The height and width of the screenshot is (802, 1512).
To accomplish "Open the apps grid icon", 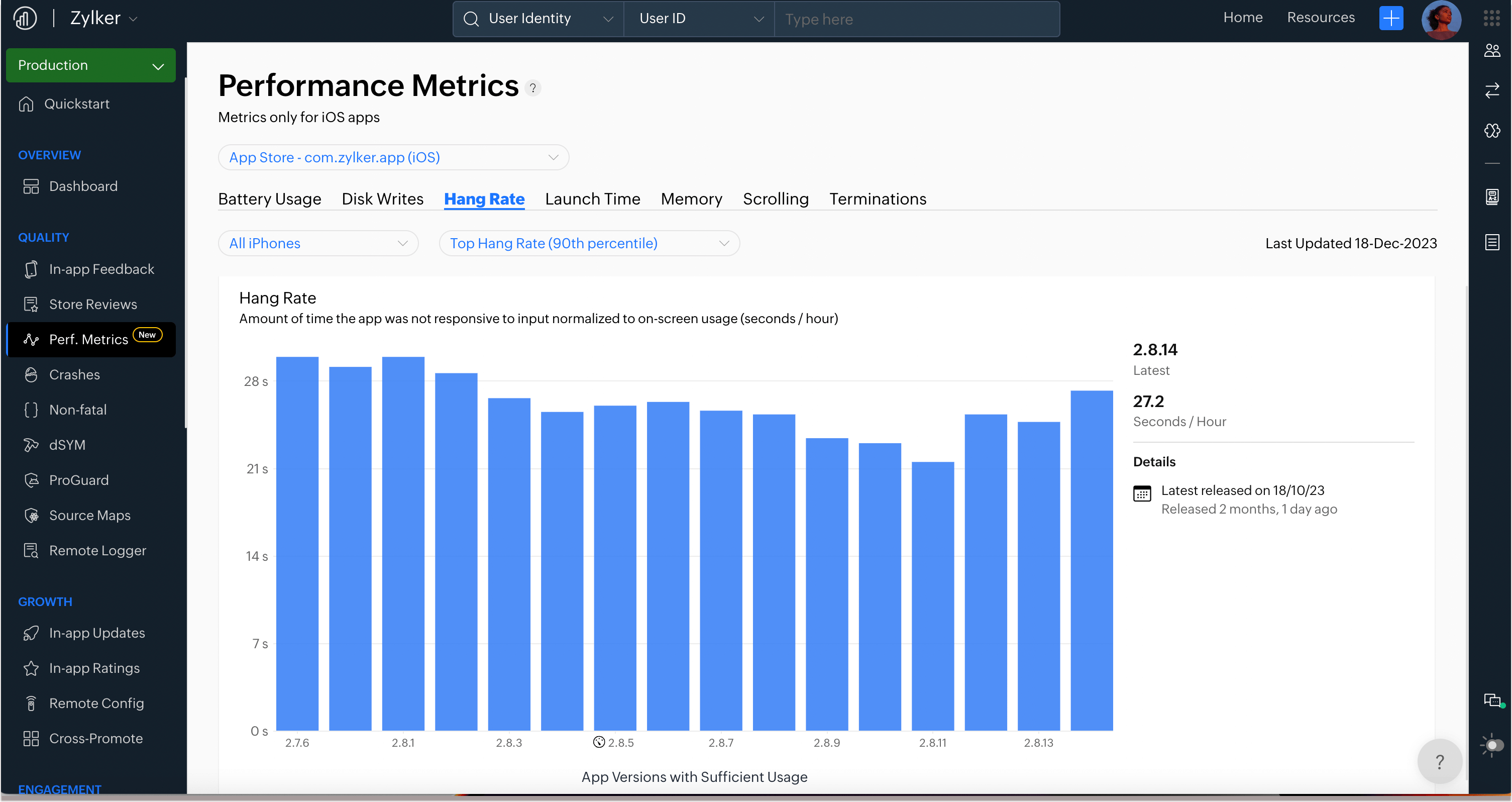I will [1491, 18].
